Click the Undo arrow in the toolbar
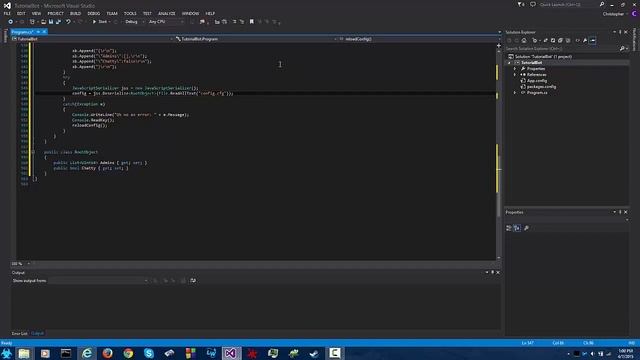 68,22
